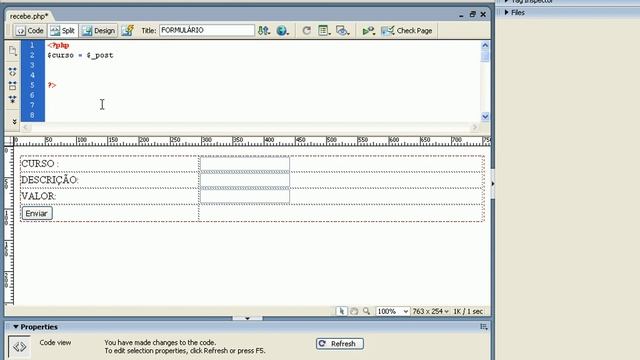Image resolution: width=640 pixels, height=360 pixels.
Task: Click the code view scroll down arrow
Action: [485, 117]
